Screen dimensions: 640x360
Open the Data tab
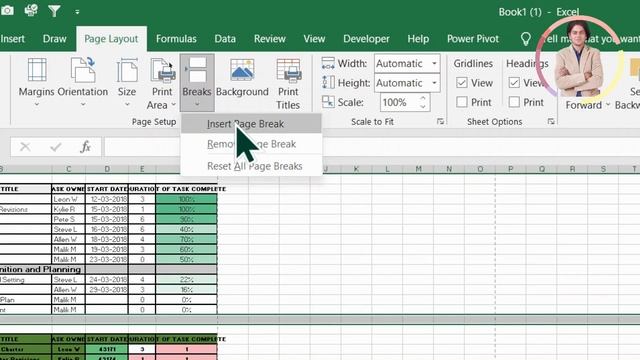[225, 39]
